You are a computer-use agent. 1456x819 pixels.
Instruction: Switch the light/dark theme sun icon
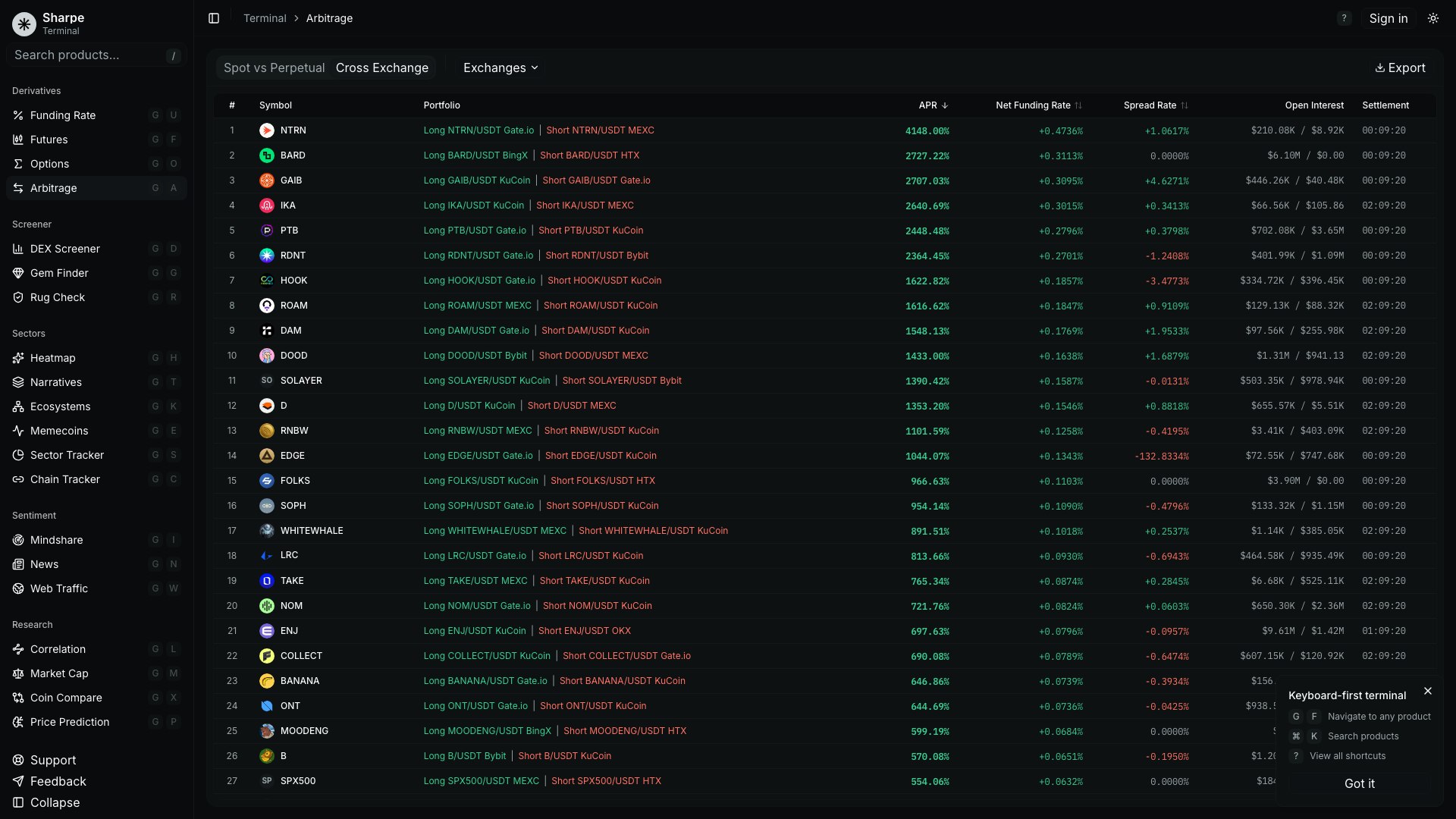click(x=1432, y=18)
